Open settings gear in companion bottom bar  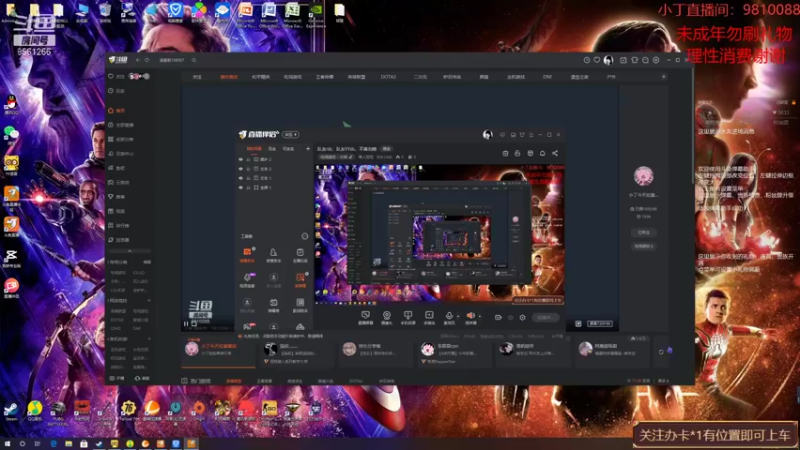coord(522,317)
